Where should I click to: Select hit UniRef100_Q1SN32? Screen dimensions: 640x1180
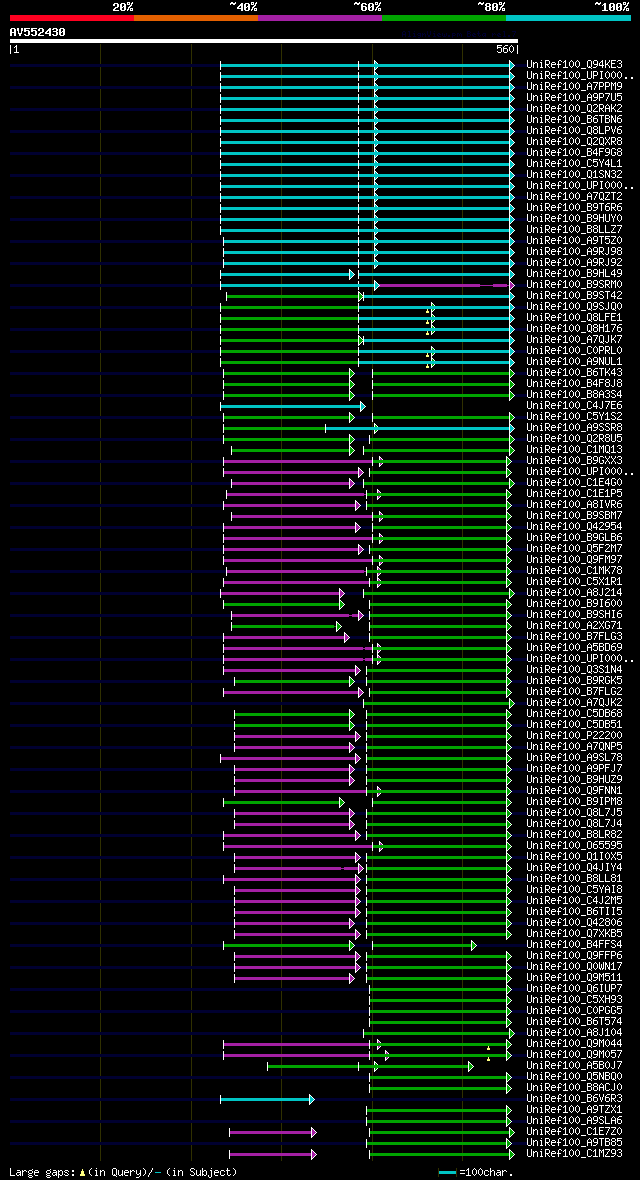pos(574,175)
